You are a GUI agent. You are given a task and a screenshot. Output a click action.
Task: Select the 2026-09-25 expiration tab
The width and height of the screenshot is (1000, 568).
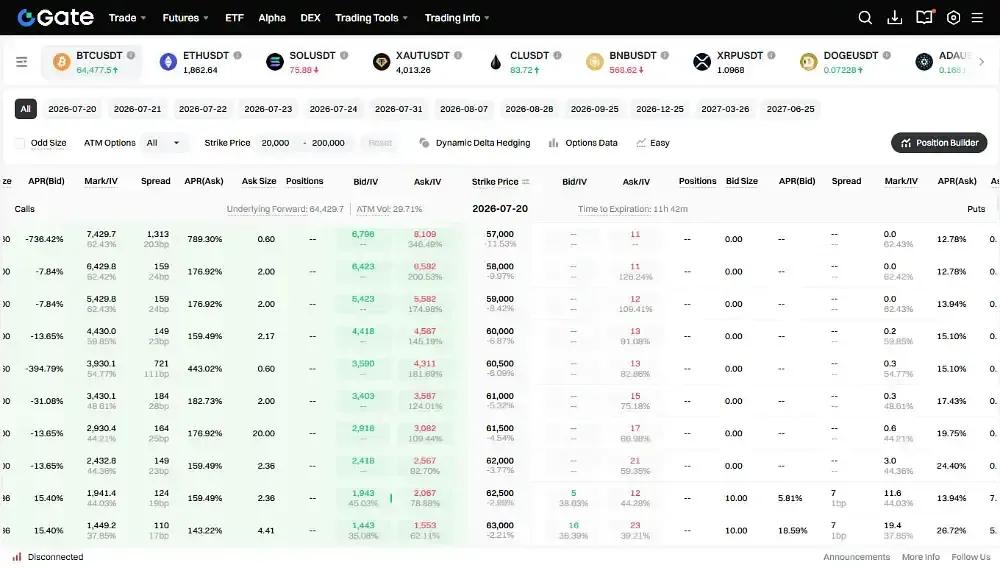594,109
